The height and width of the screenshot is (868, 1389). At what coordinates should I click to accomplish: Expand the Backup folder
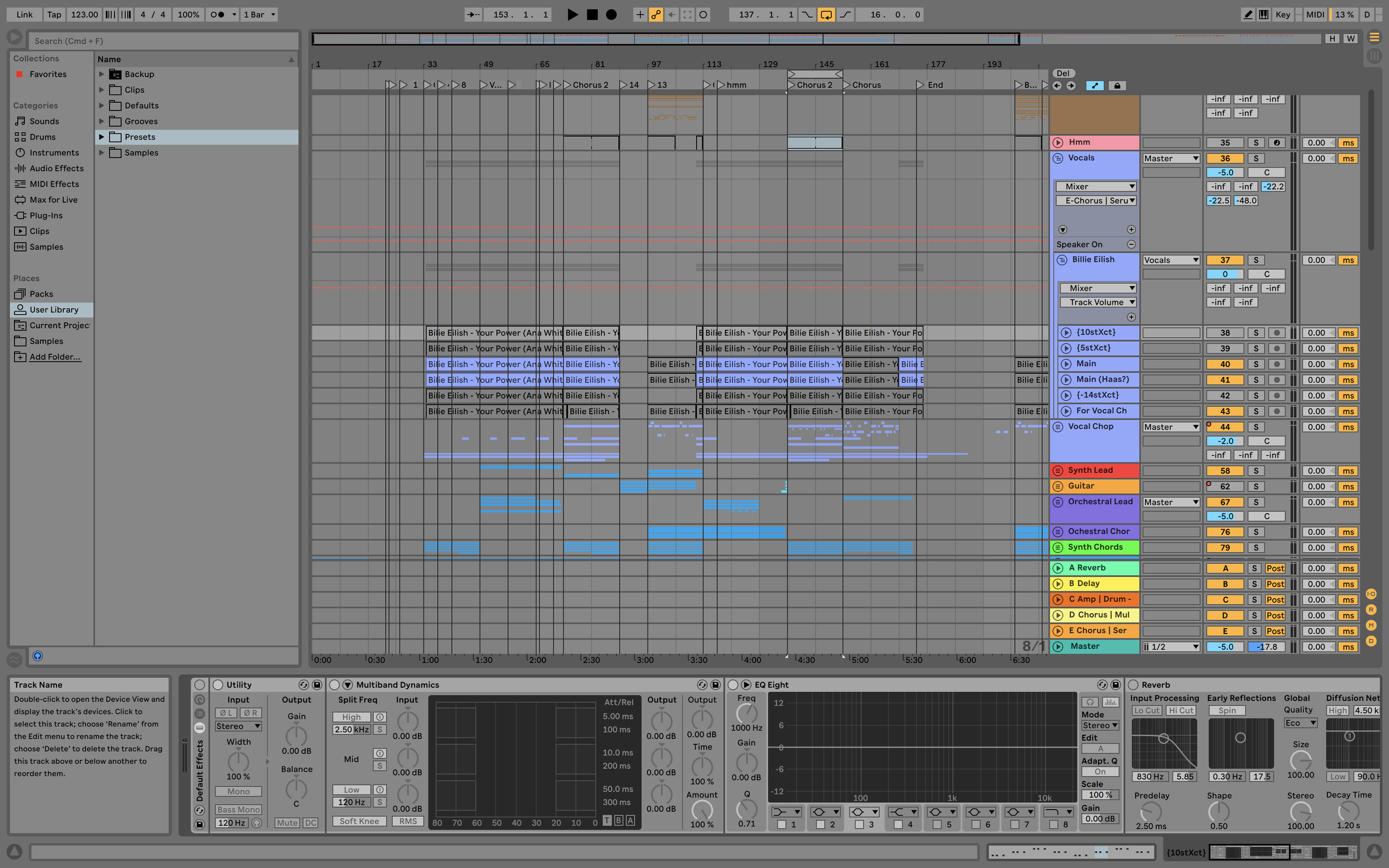[102, 74]
